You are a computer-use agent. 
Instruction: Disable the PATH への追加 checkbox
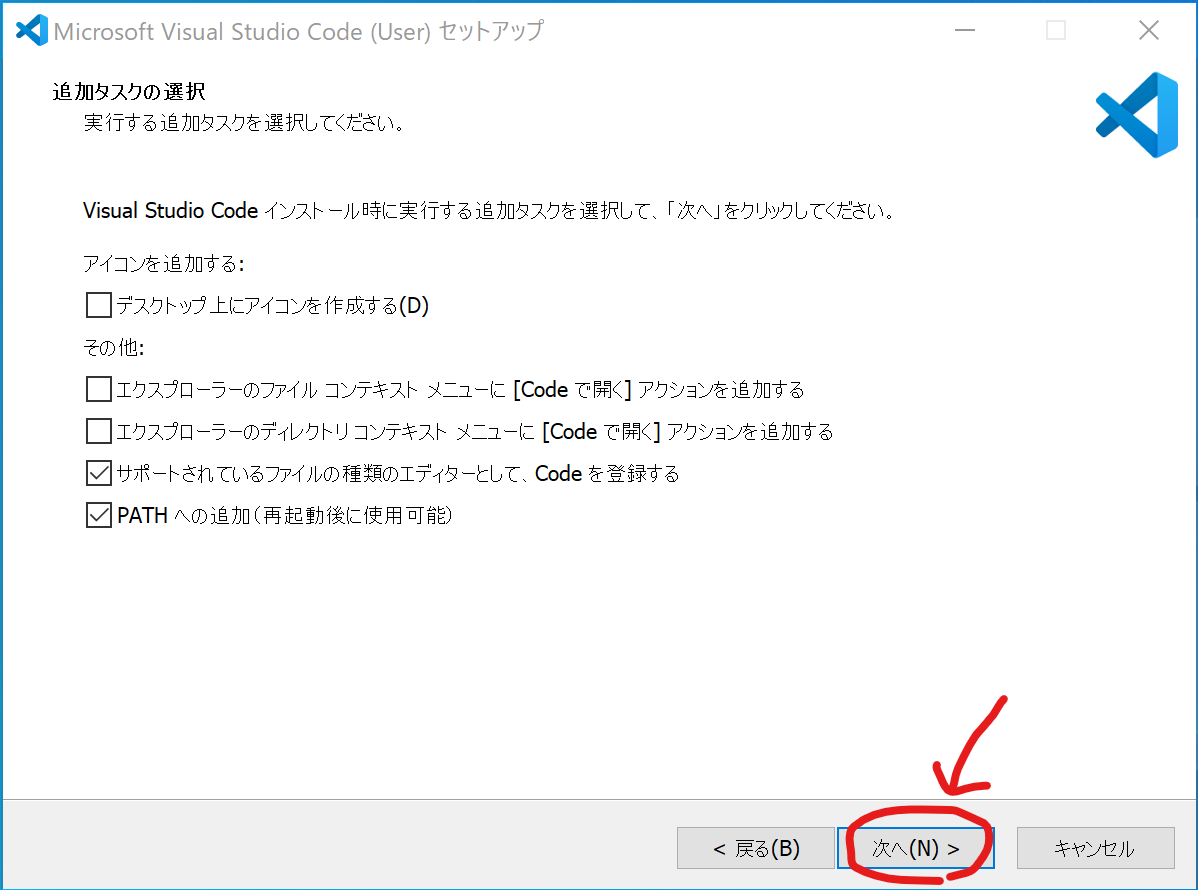pyautogui.click(x=99, y=516)
